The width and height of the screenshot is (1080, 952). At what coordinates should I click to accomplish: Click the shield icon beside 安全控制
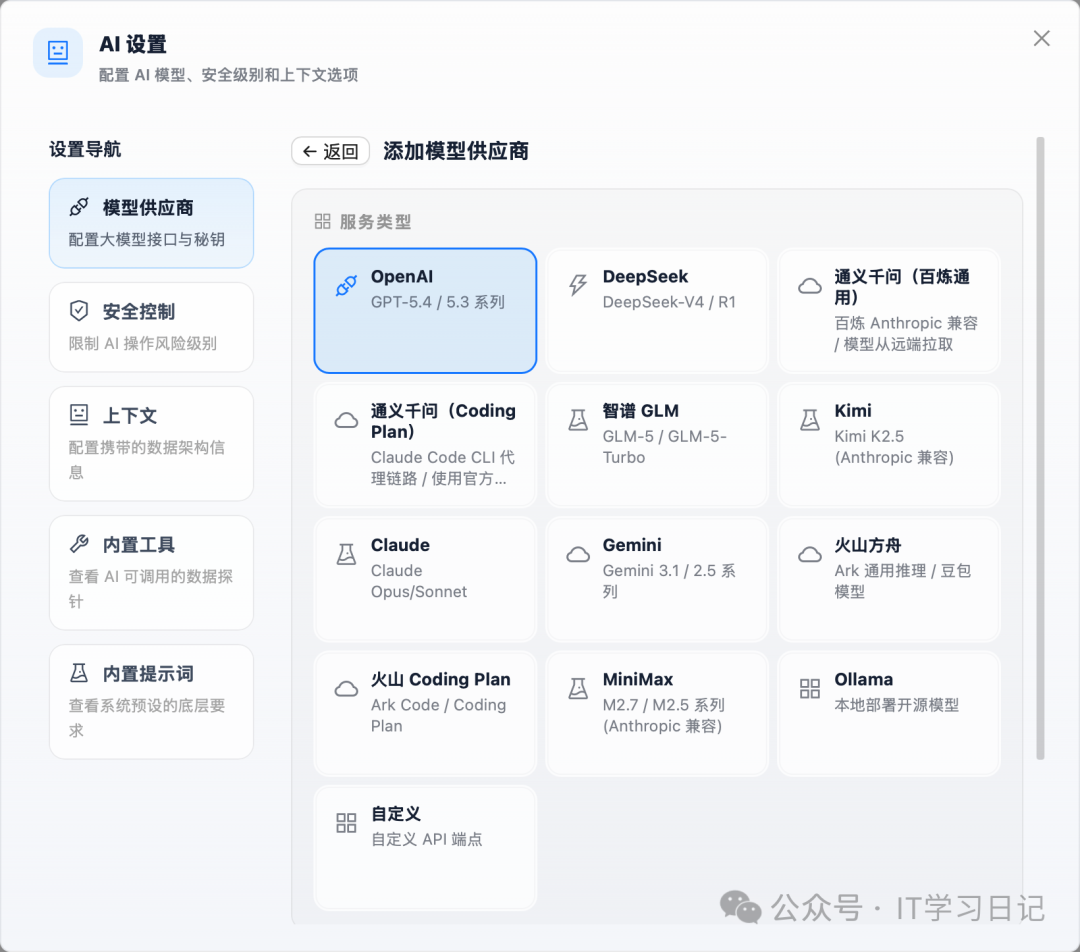[x=79, y=311]
